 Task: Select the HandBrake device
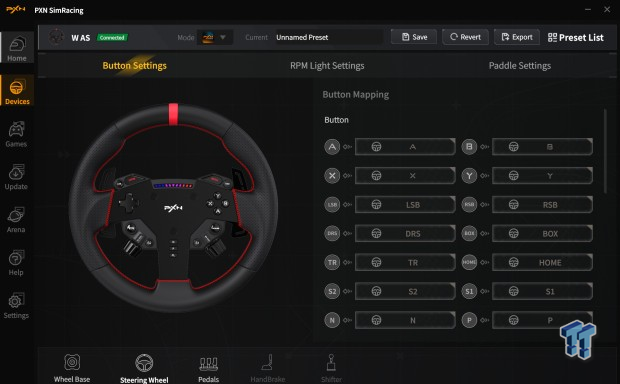(x=268, y=369)
